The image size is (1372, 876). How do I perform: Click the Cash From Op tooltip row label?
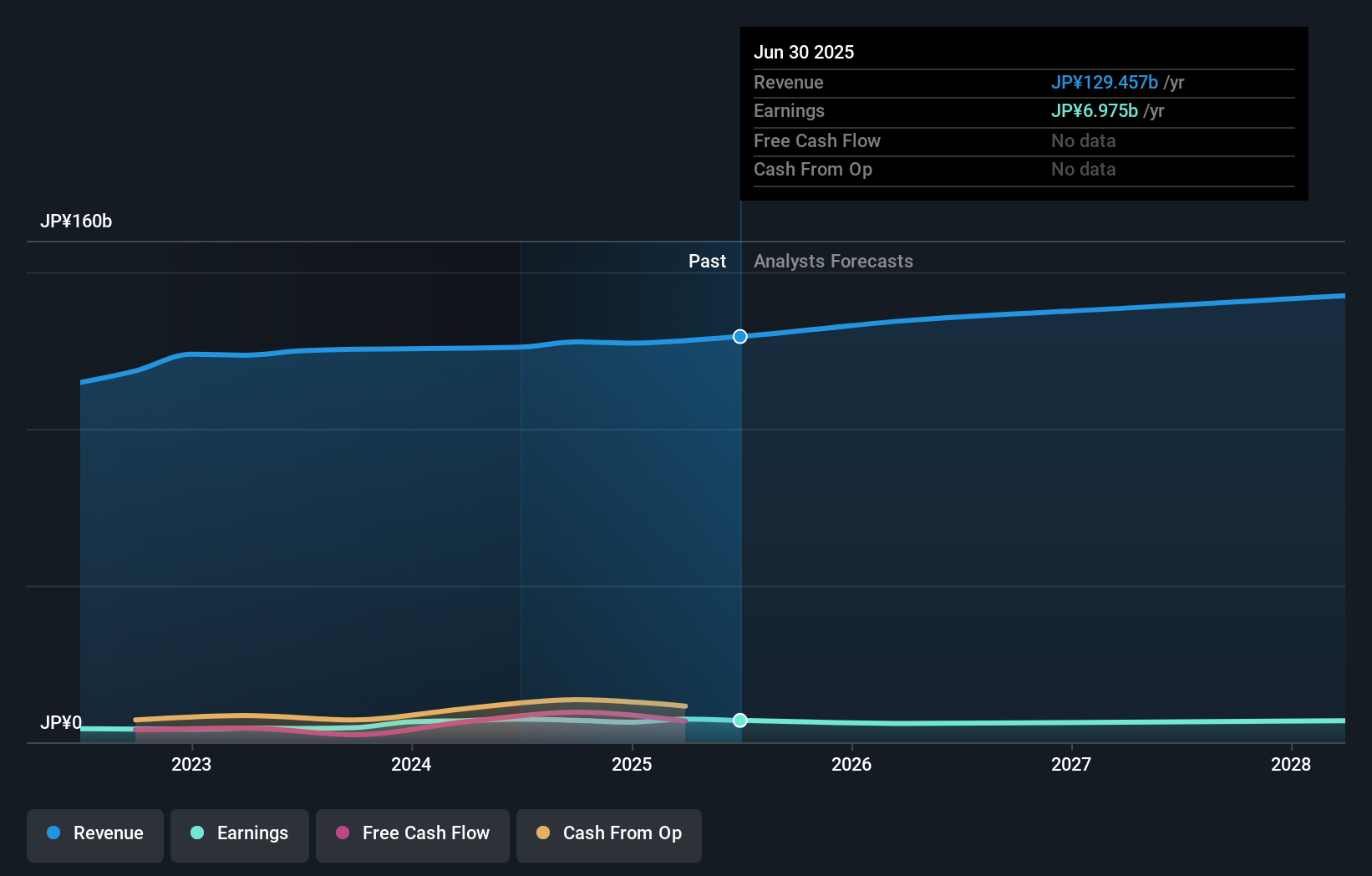tap(813, 170)
